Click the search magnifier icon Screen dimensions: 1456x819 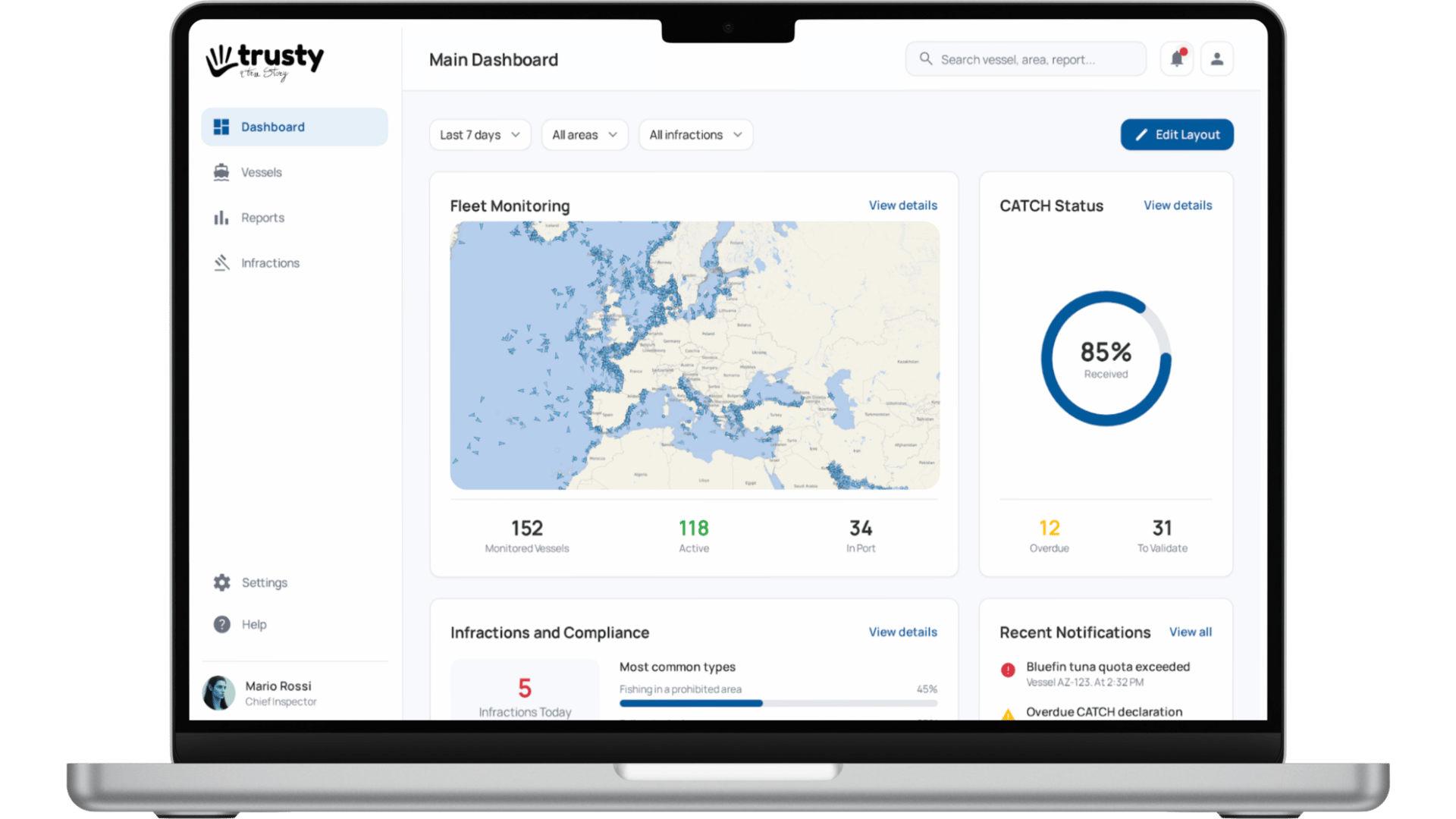click(925, 58)
